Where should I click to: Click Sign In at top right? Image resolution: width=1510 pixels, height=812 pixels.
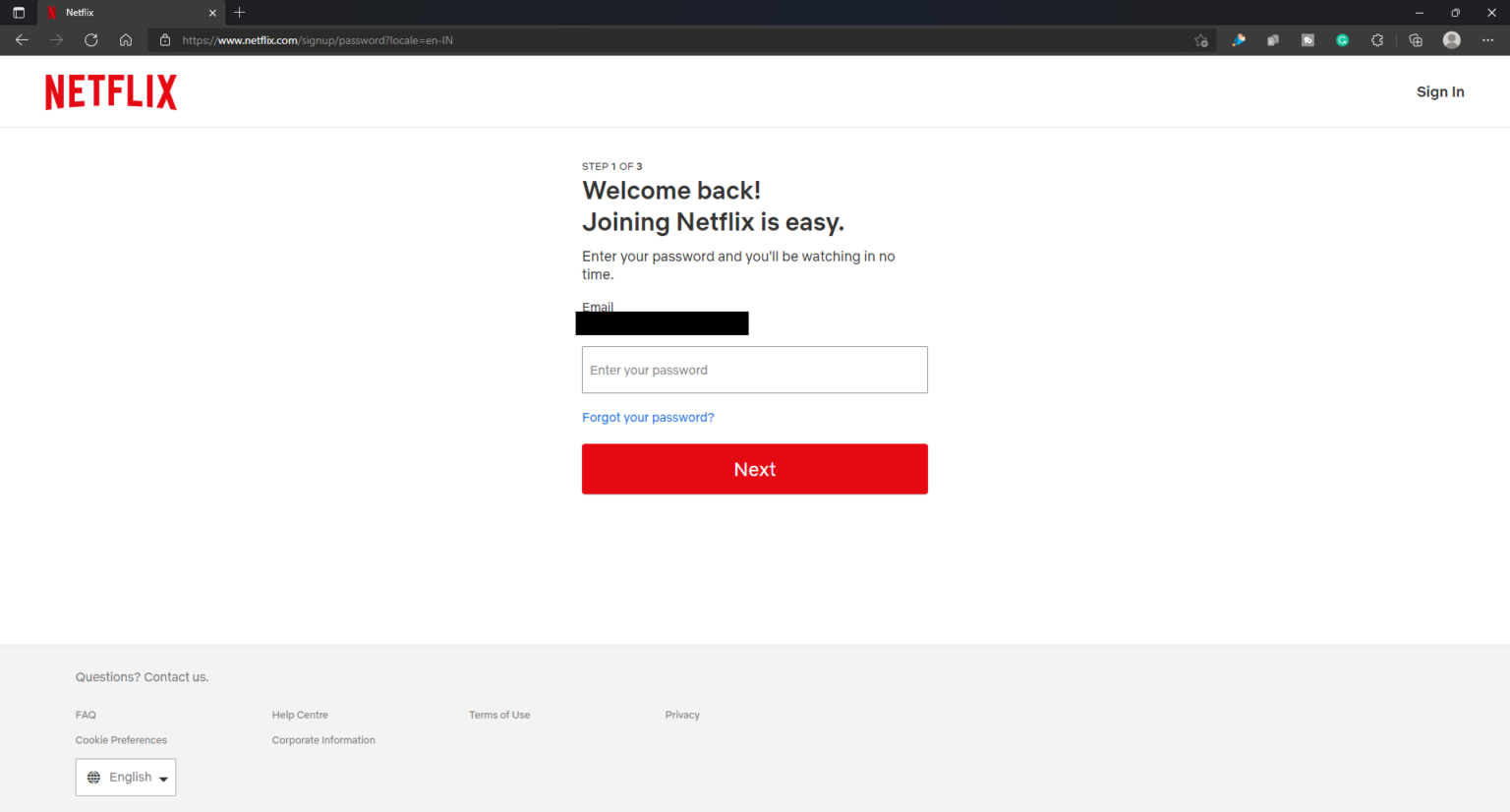(x=1439, y=91)
